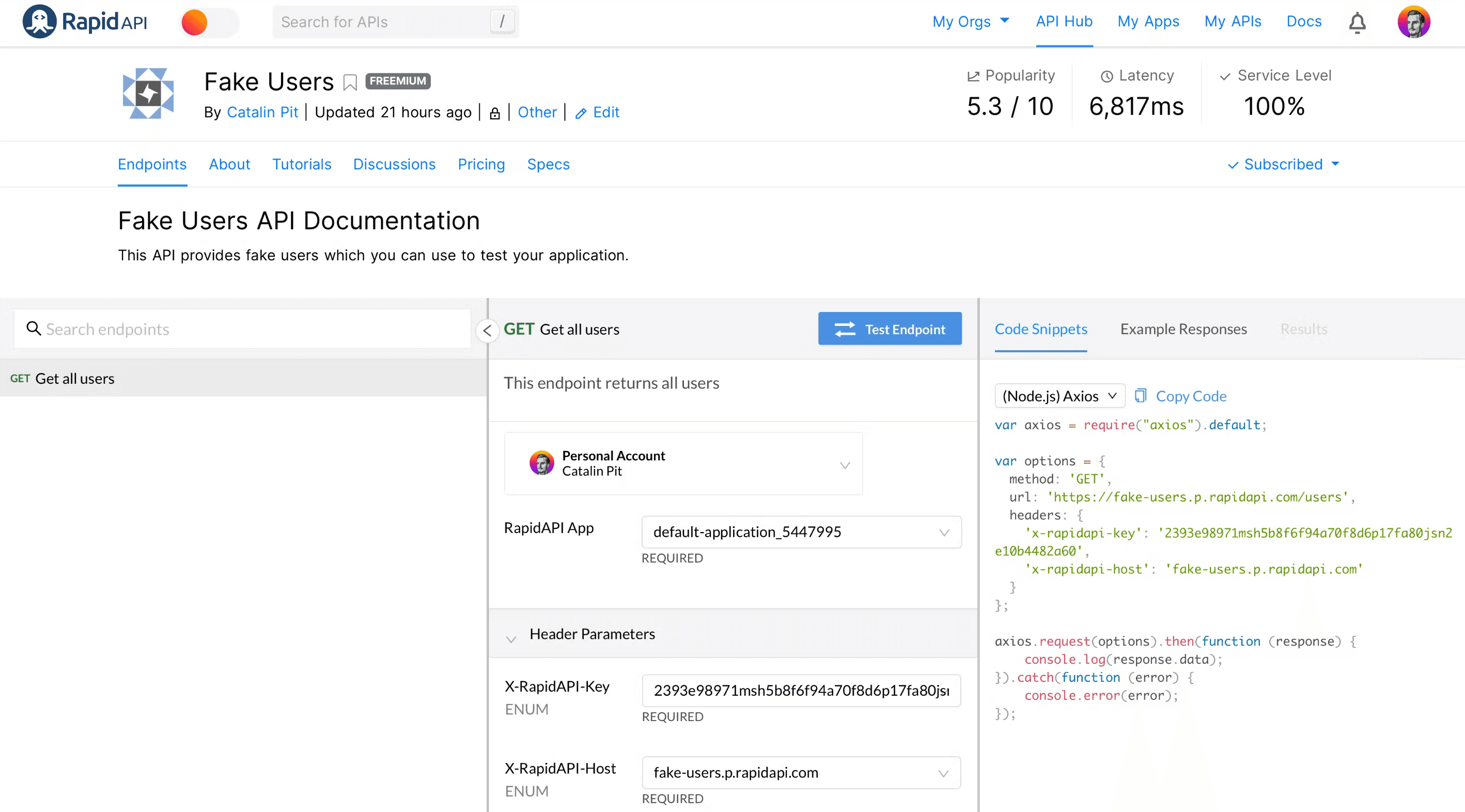The image size is (1465, 812).
Task: Bookmark the Fake Users API
Action: point(350,83)
